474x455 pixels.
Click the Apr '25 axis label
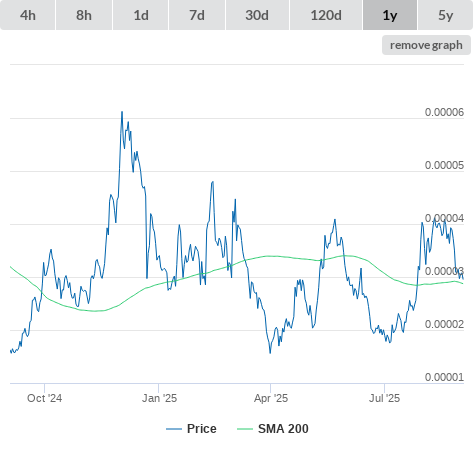coord(271,398)
